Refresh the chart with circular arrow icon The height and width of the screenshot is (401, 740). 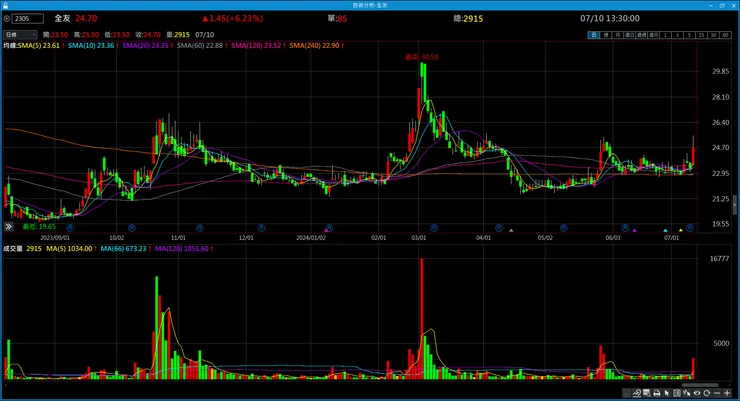[706, 393]
